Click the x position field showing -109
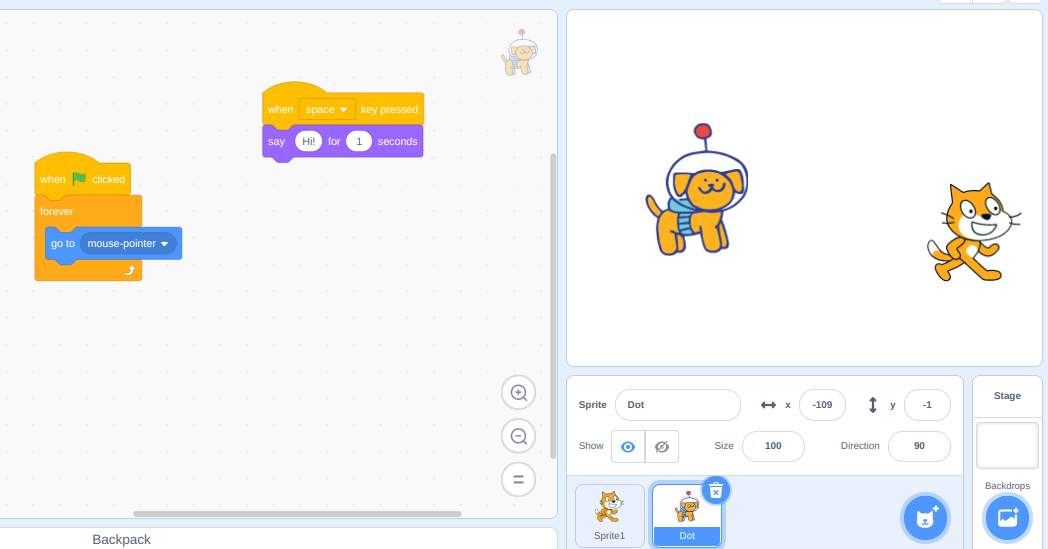This screenshot has height=549, width=1048. (x=822, y=405)
